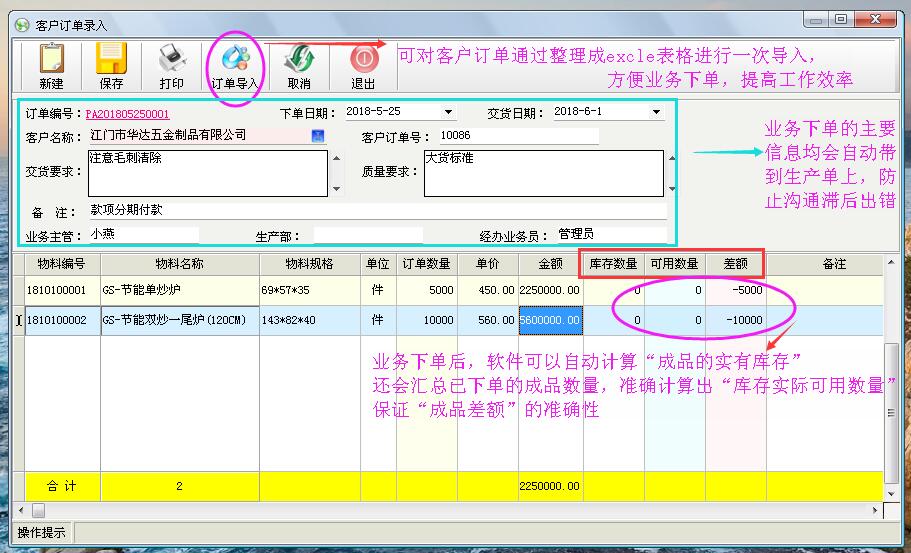911x553 pixels.
Task: Click the 单价 column header
Action: pyautogui.click(x=487, y=264)
